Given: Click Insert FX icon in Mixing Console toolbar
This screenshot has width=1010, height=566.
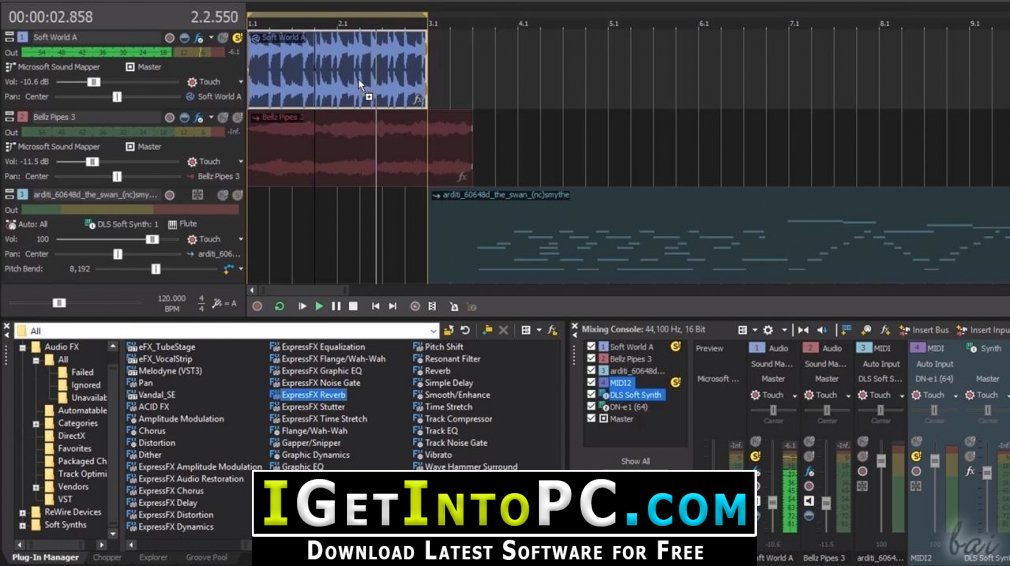Looking at the screenshot, I should pyautogui.click(x=885, y=330).
